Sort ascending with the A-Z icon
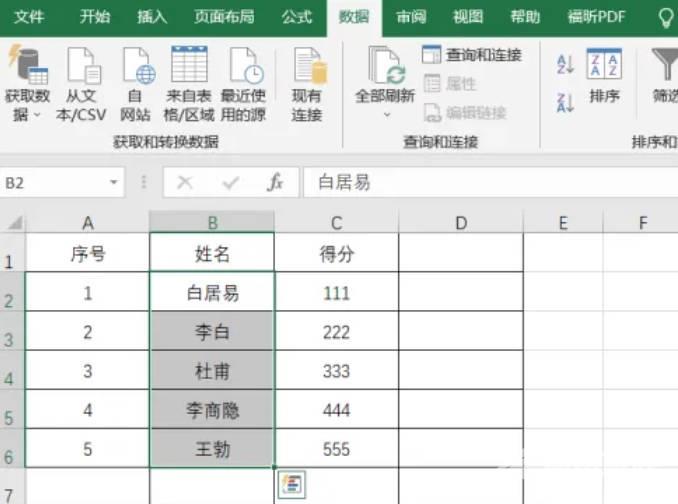Screen dimensions: 678x504 (x=565, y=64)
